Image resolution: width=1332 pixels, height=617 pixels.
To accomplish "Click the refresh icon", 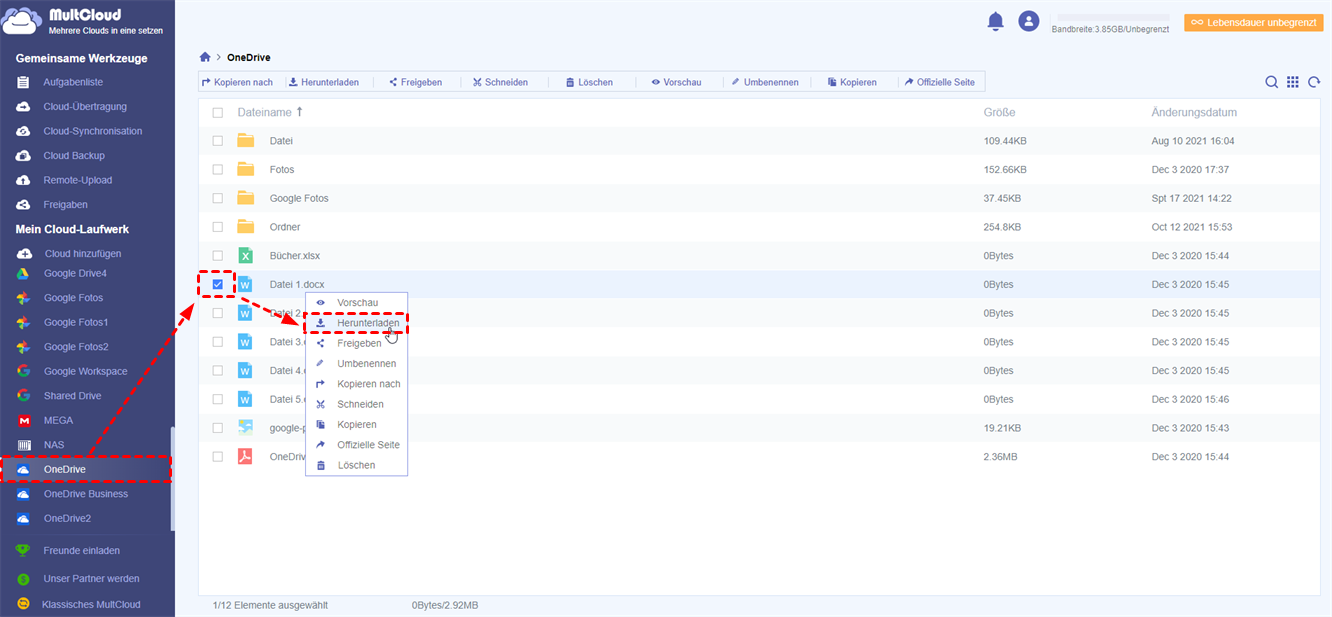I will coord(1314,82).
